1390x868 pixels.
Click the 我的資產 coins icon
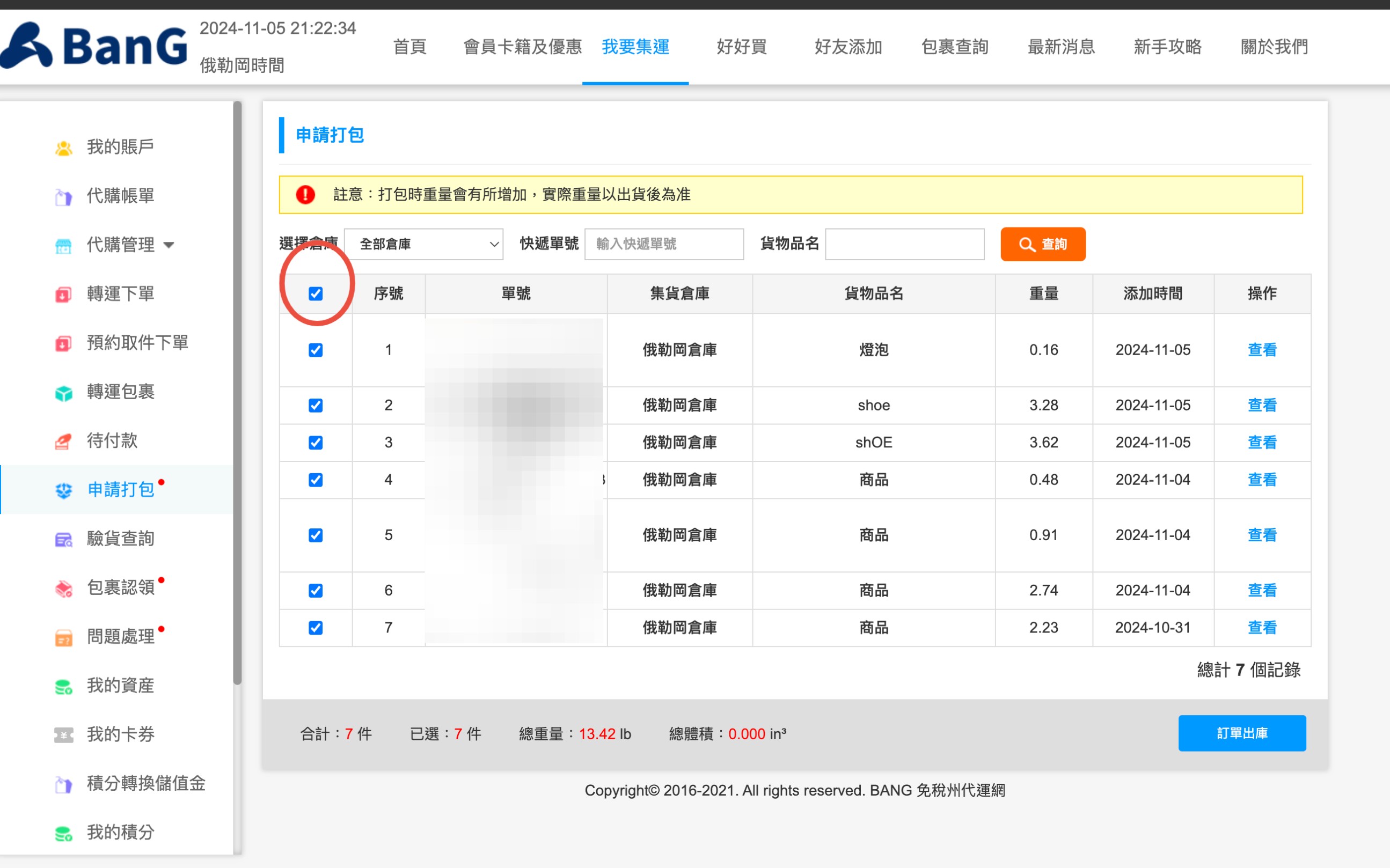click(x=63, y=686)
